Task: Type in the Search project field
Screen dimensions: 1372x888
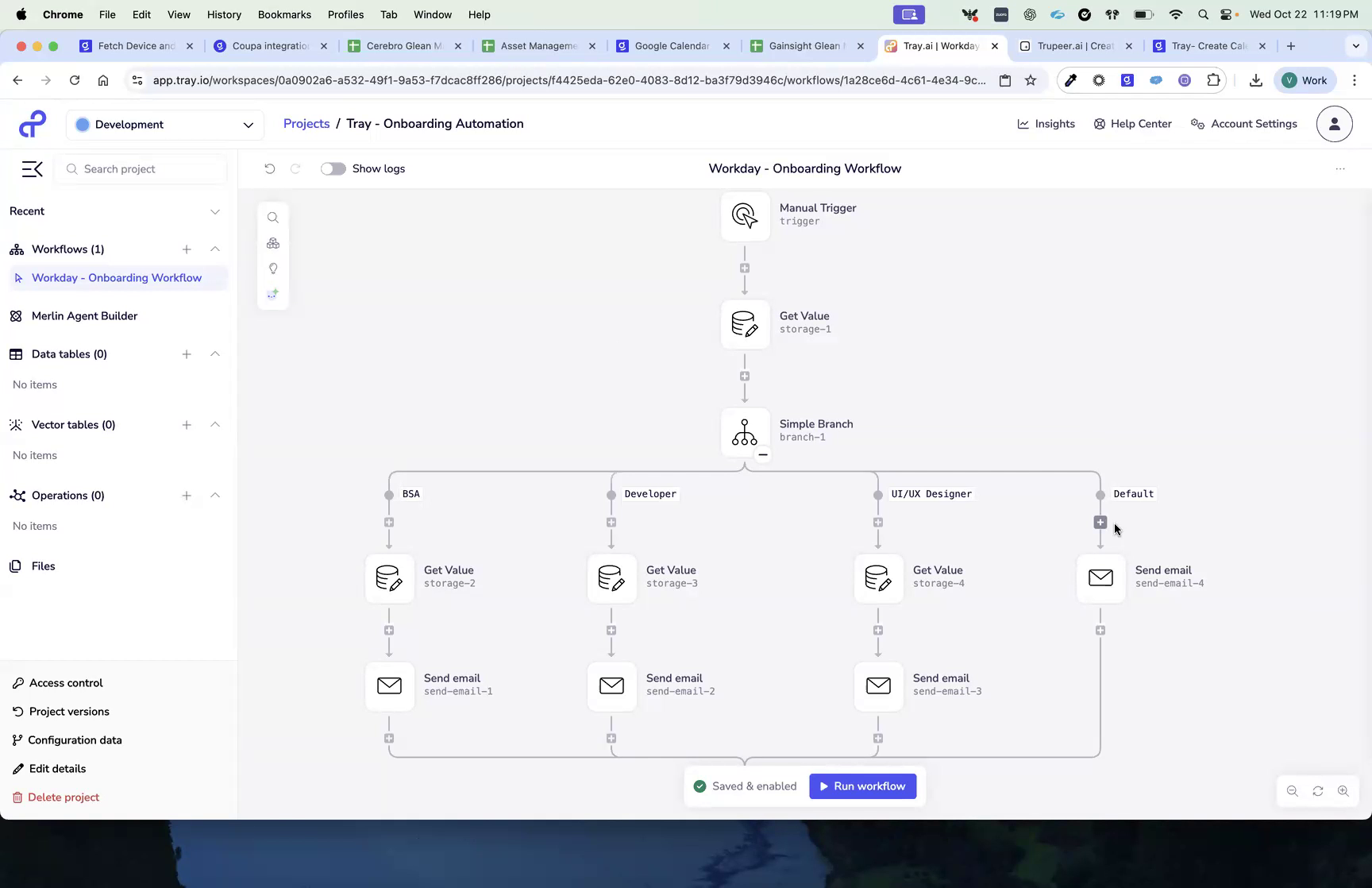Action: point(141,168)
